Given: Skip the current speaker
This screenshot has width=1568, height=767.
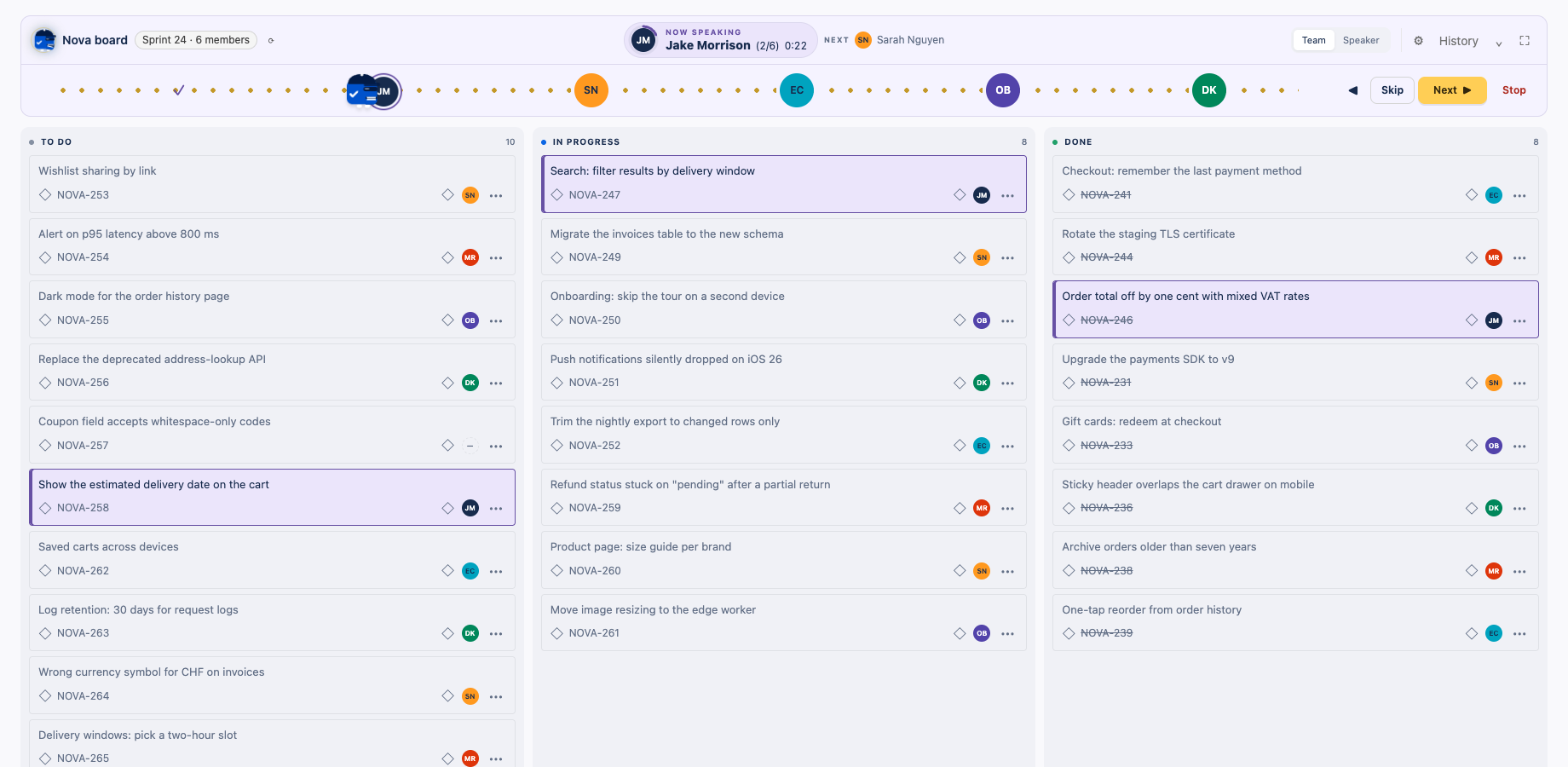Looking at the screenshot, I should click(1392, 90).
